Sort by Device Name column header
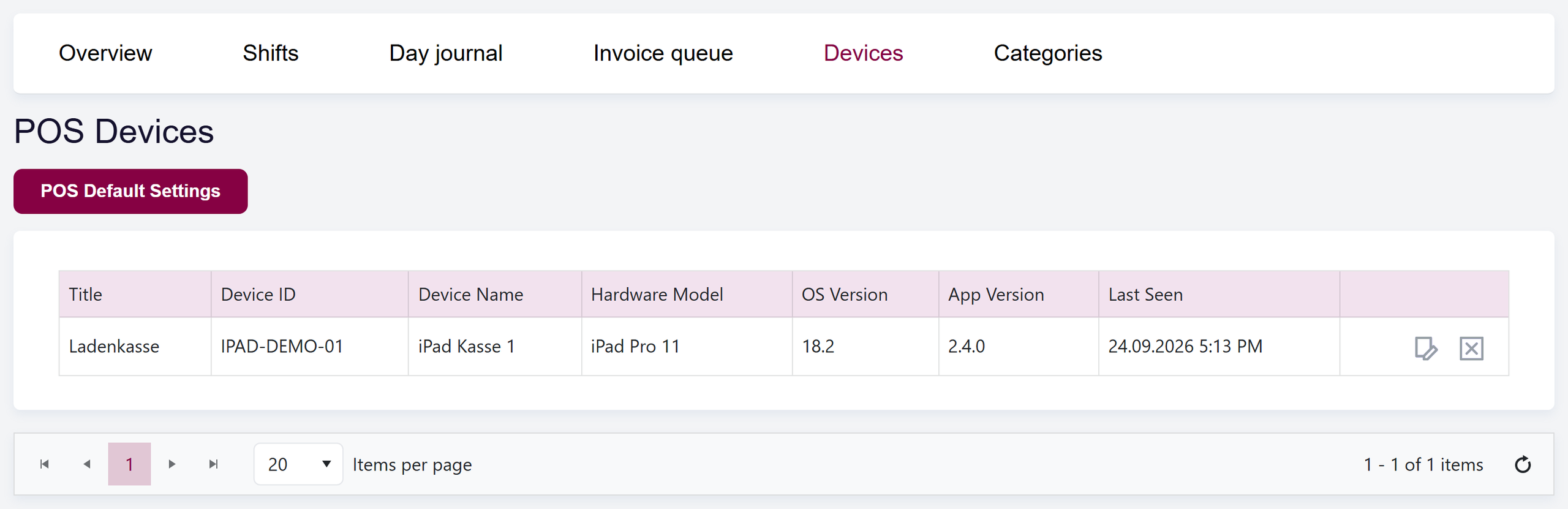This screenshot has height=509, width=1568. (495, 295)
